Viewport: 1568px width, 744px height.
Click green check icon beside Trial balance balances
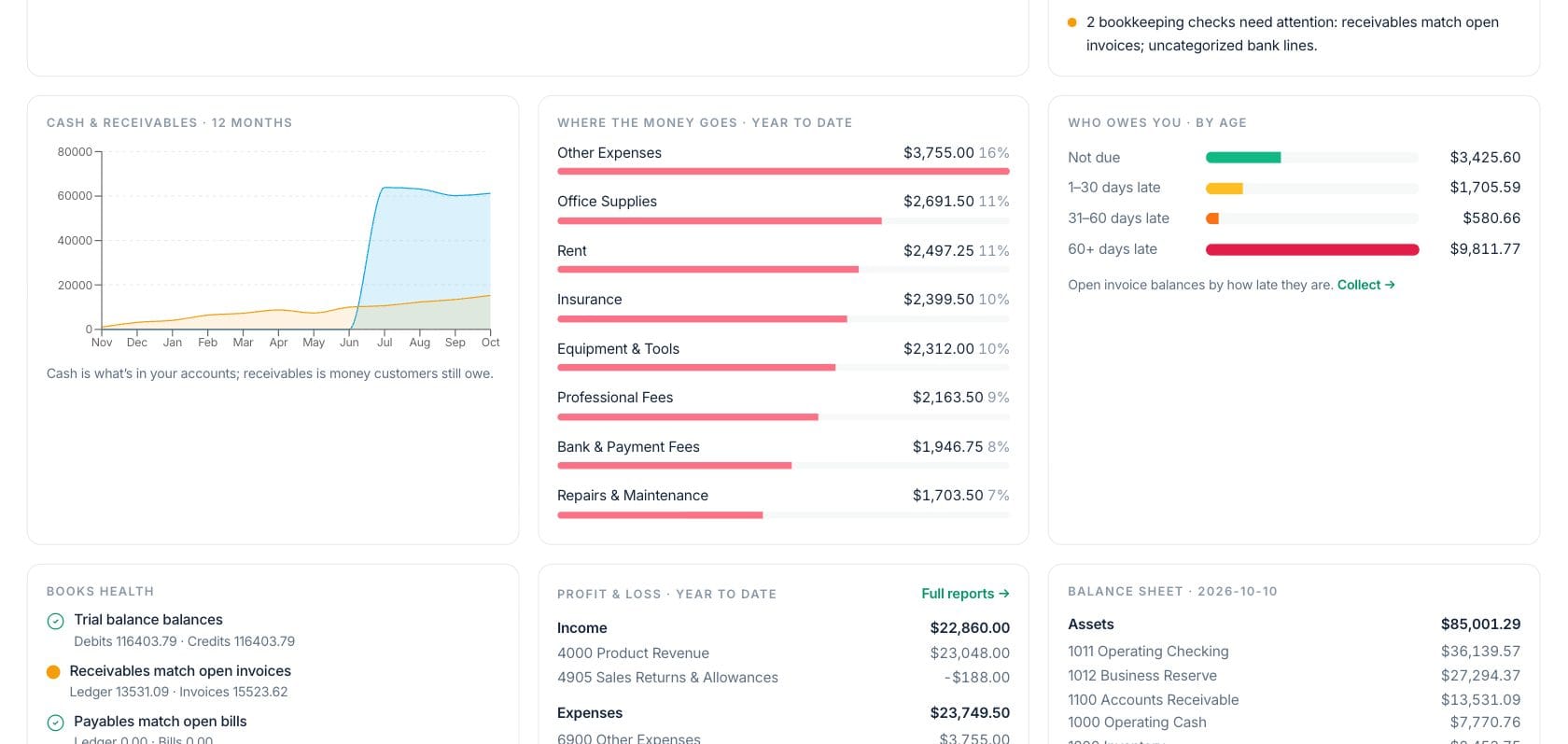pyautogui.click(x=55, y=621)
